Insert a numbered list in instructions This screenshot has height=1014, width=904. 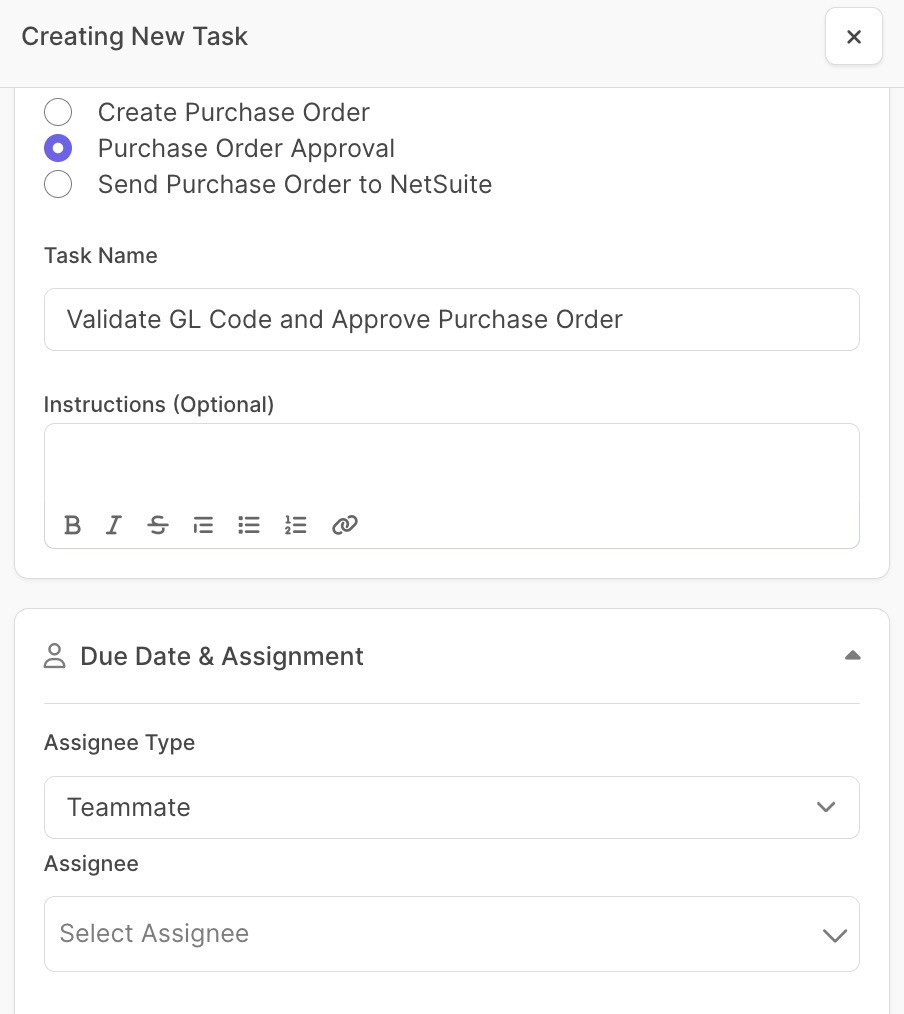point(296,524)
